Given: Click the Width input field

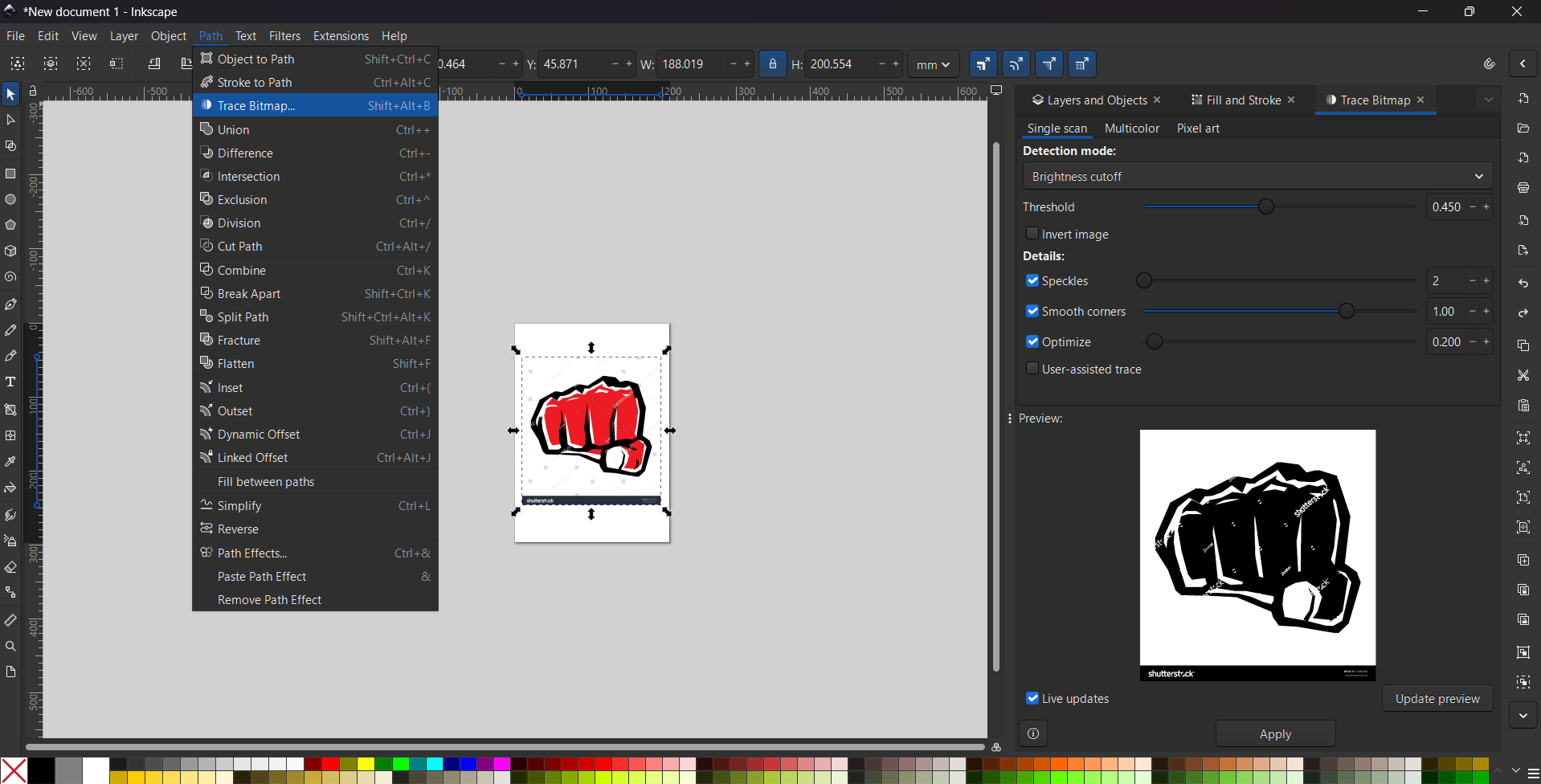Looking at the screenshot, I should 693,64.
